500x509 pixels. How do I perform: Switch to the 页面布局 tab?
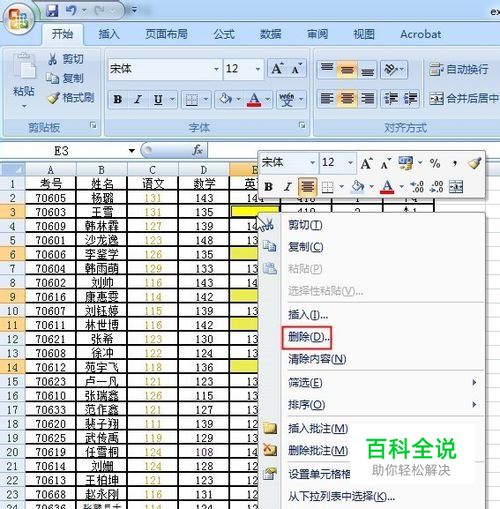tap(167, 34)
